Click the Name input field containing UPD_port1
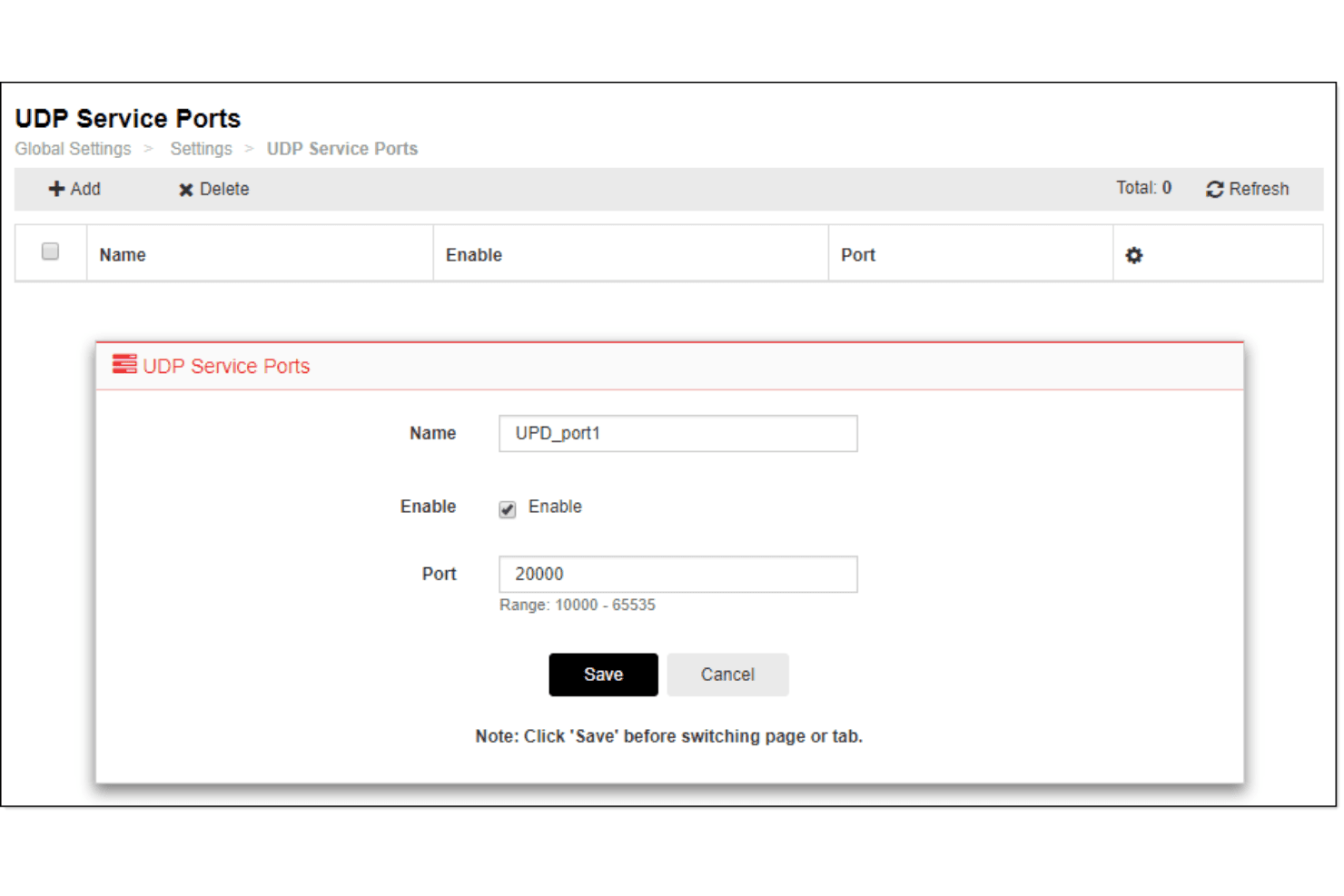 click(677, 433)
